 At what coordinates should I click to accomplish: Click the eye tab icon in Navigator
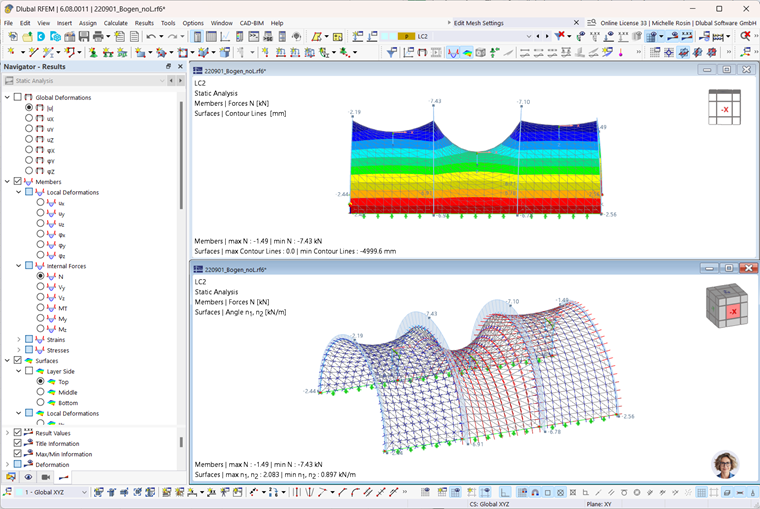coord(28,477)
